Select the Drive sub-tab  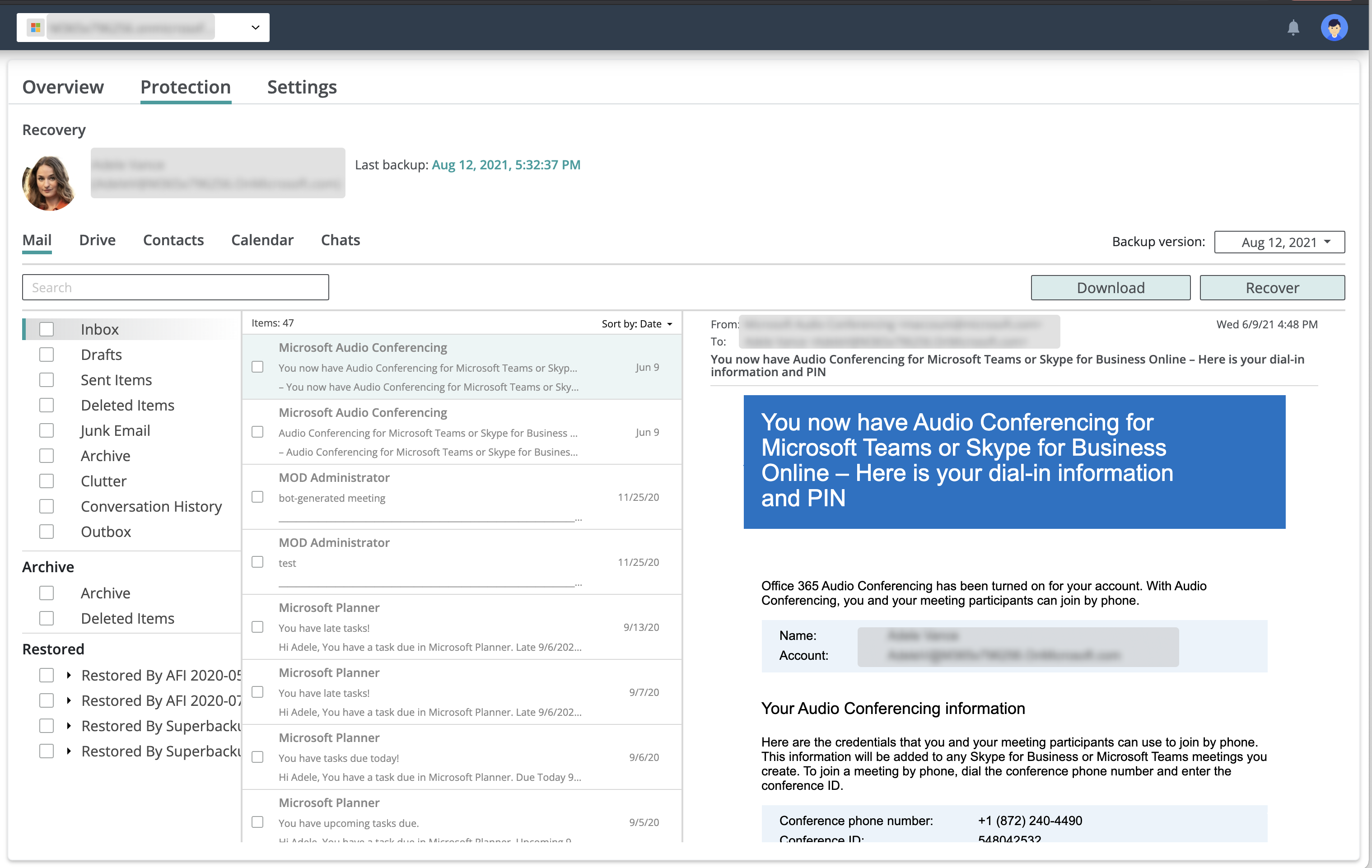tap(98, 240)
